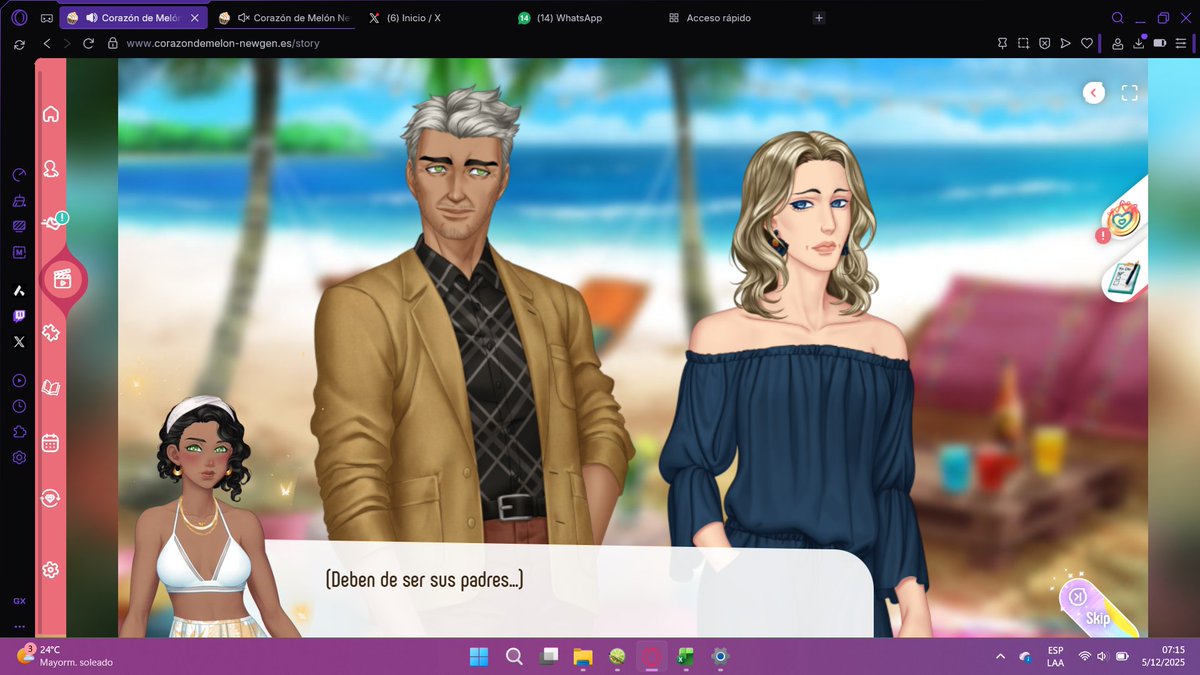Open the story book icon in the sidebar
The width and height of the screenshot is (1200, 675).
point(50,387)
